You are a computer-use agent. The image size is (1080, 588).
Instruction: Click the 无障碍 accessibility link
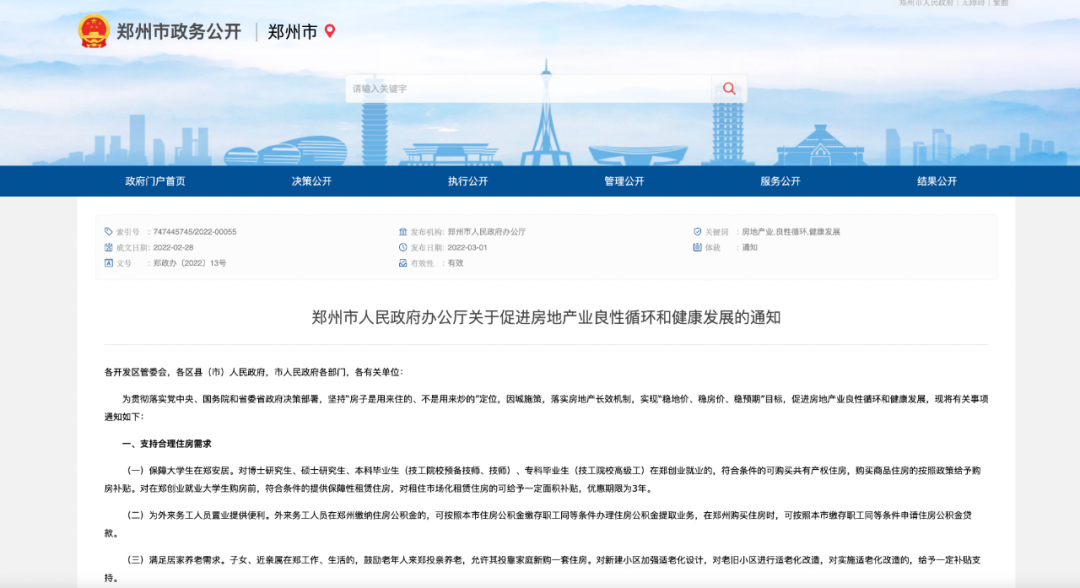[x=973, y=3]
